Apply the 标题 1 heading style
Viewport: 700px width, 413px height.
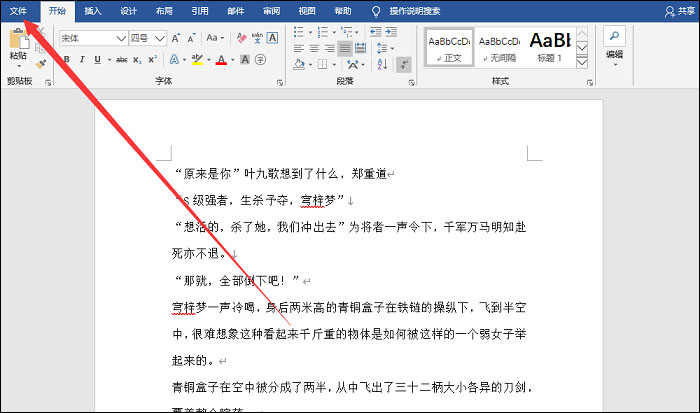tap(548, 46)
